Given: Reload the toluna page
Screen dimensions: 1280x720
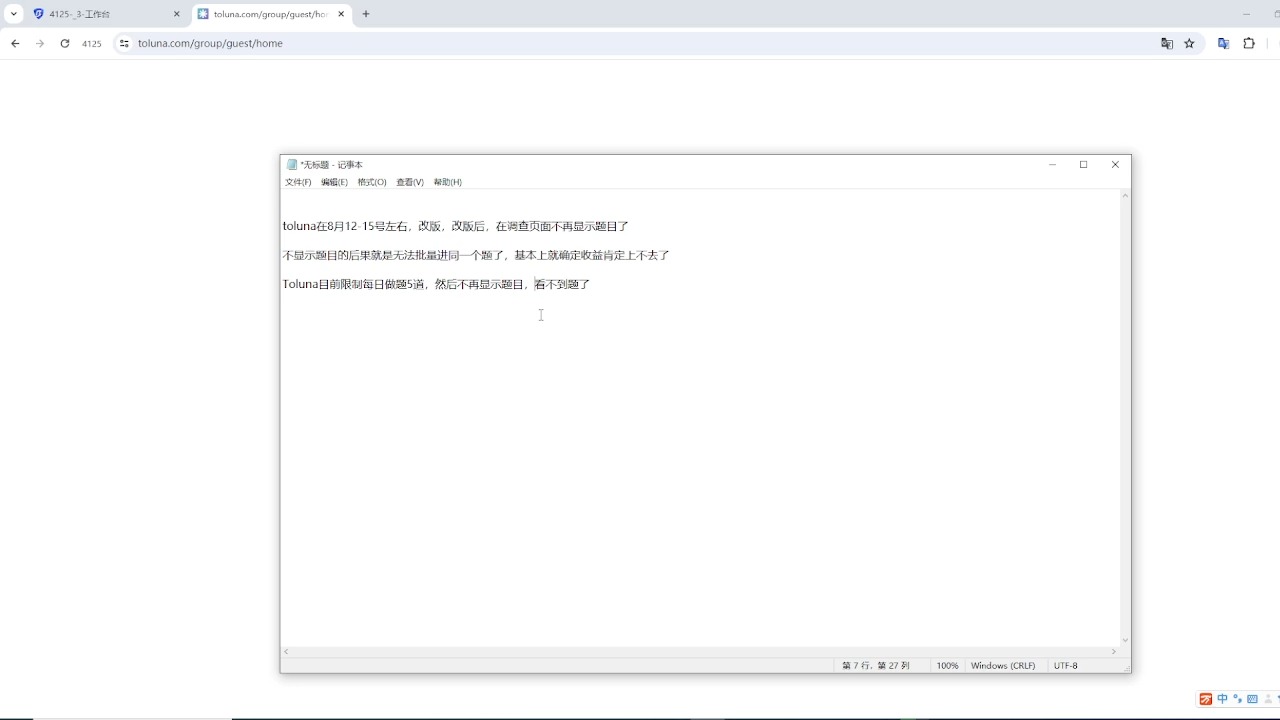Looking at the screenshot, I should coord(65,43).
